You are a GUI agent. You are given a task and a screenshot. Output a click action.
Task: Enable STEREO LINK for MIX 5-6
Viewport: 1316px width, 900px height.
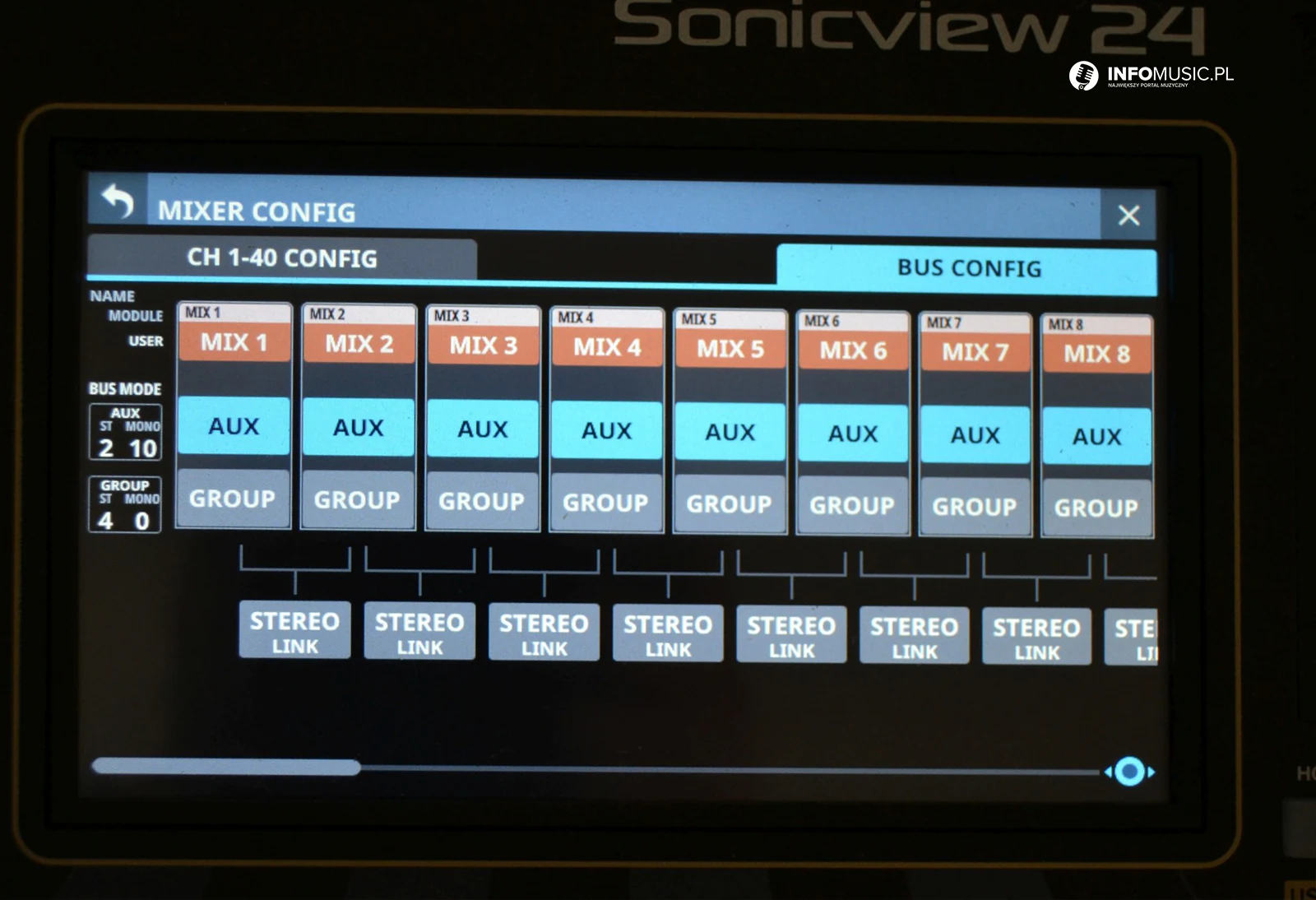pos(791,634)
